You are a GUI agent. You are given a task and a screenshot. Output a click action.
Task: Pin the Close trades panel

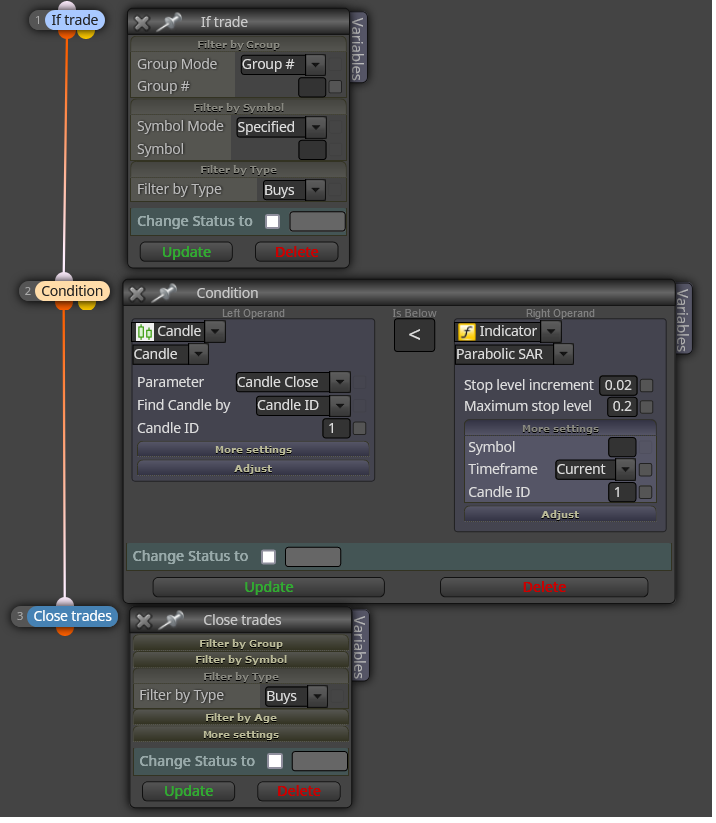(x=171, y=621)
